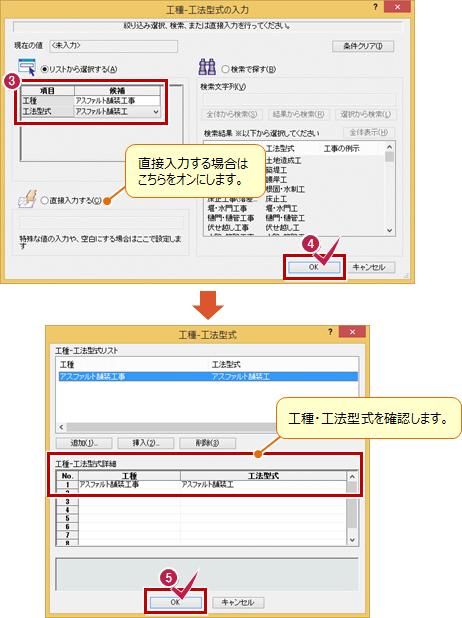
Task: Click the 工事の例示 column header
Action: 341,149
